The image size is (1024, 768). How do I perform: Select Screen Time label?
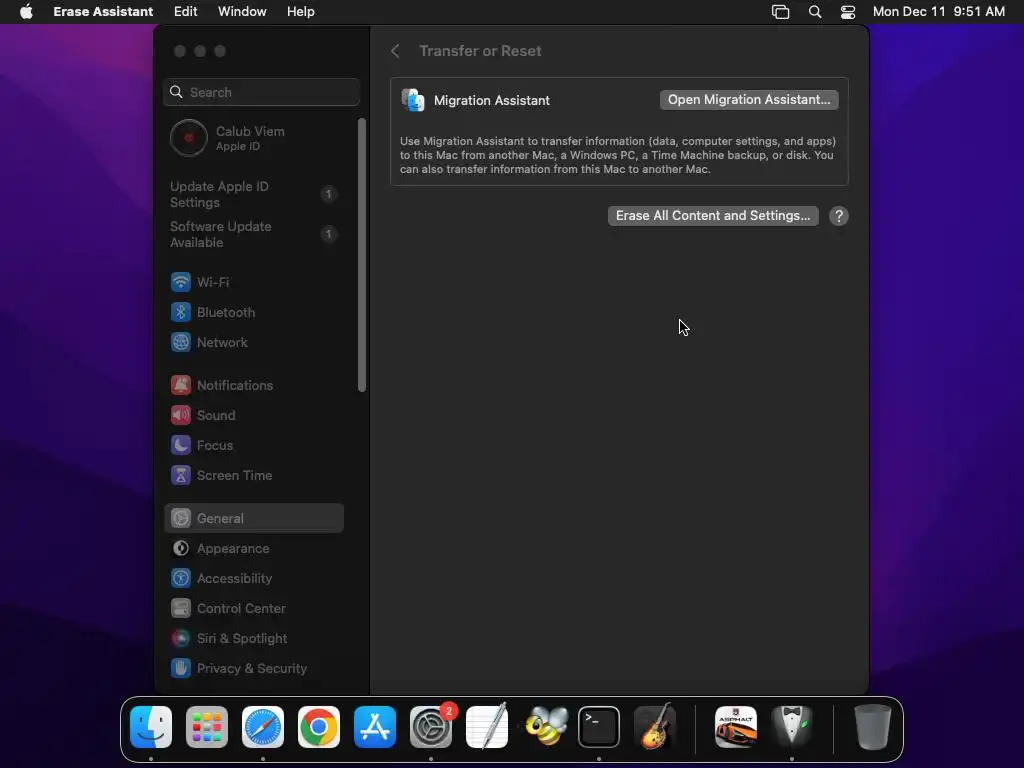pos(234,475)
